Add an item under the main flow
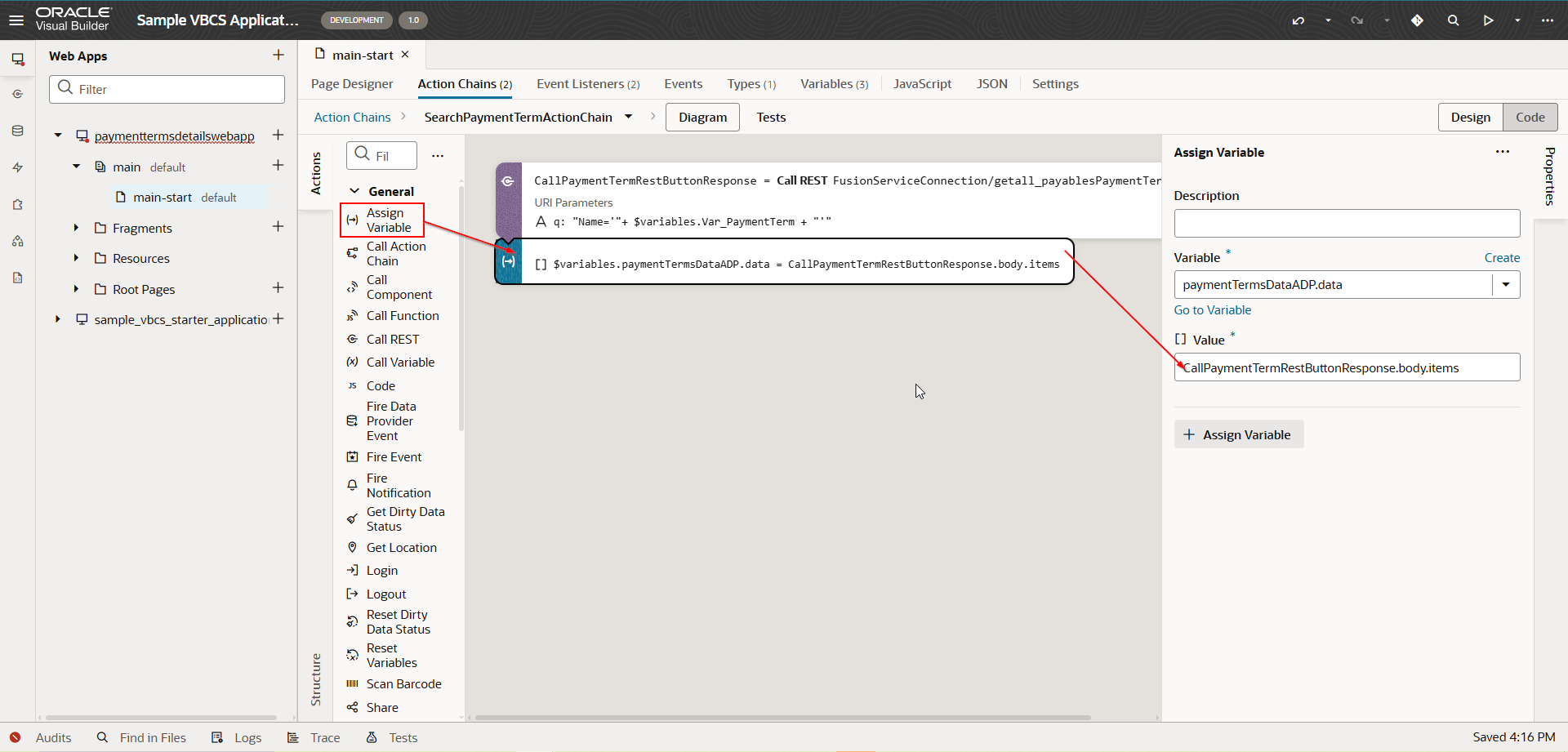 click(278, 166)
